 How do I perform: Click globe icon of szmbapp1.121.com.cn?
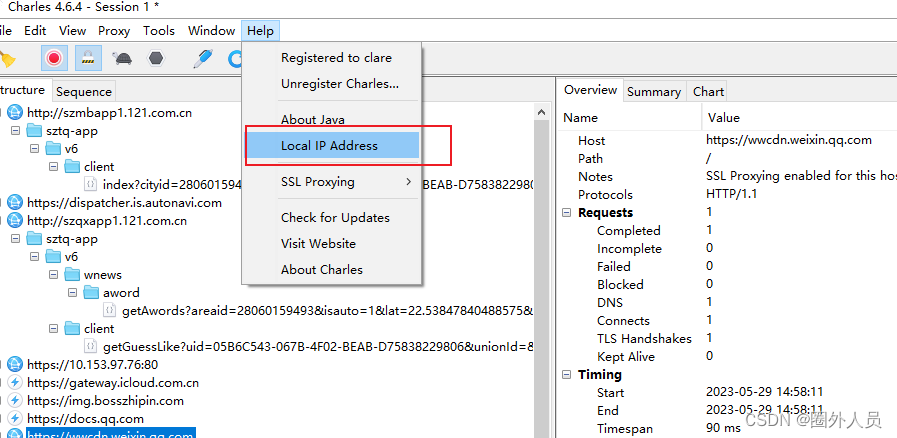coord(15,113)
